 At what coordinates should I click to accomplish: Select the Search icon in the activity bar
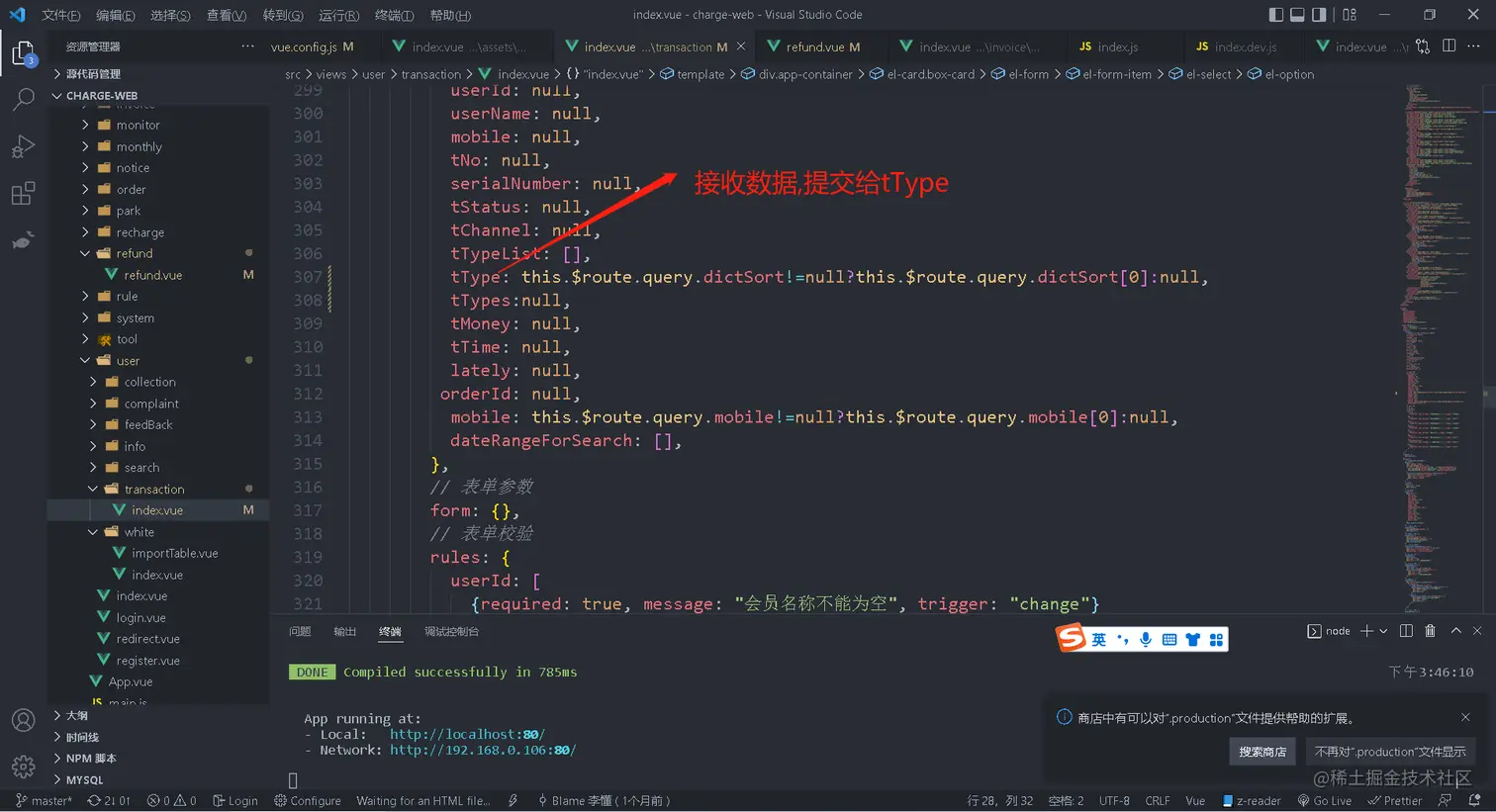tap(23, 99)
